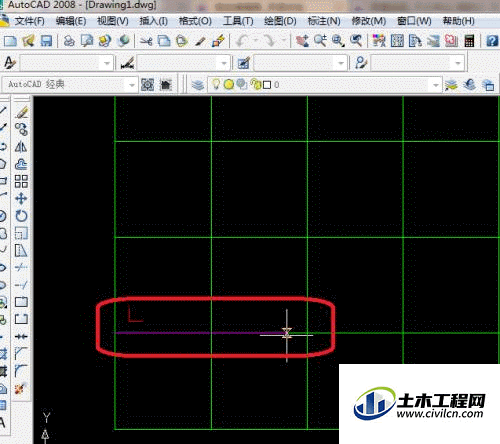Viewport: 500px width, 444px height.
Task: Open Text Style manager icon
Action: 9,63
